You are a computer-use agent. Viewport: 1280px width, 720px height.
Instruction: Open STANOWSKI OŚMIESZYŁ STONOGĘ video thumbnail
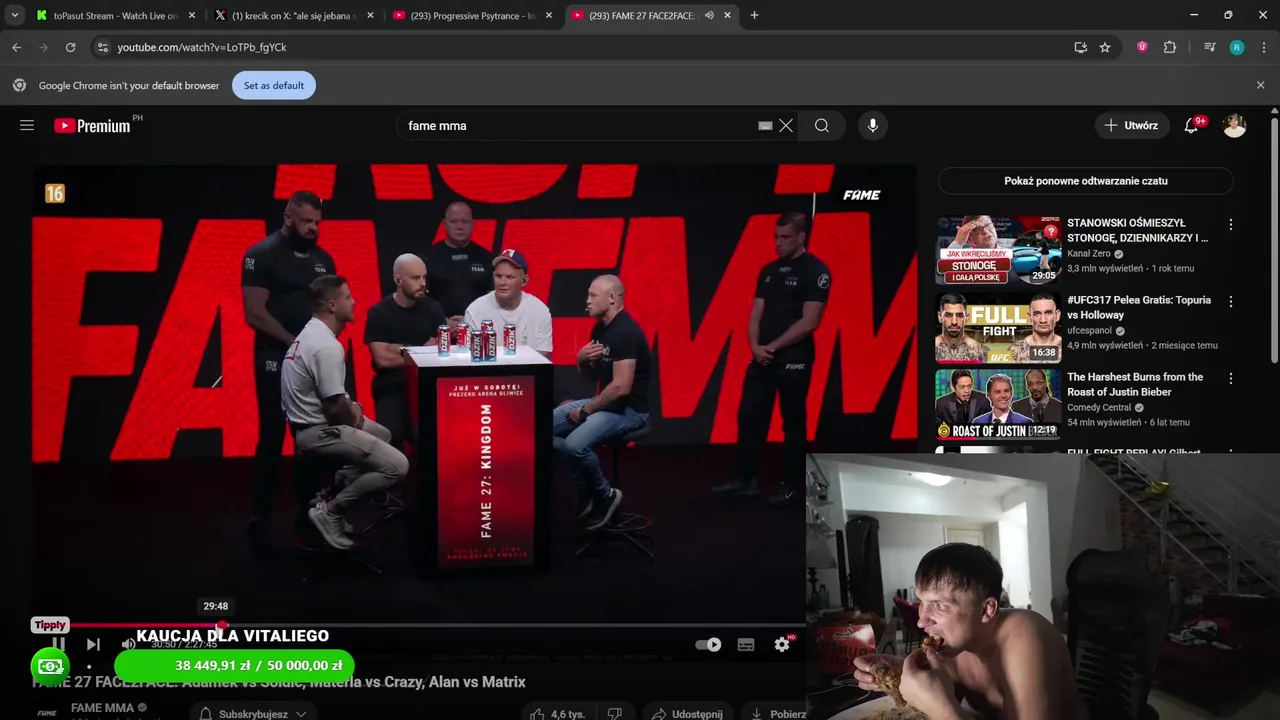coord(998,250)
